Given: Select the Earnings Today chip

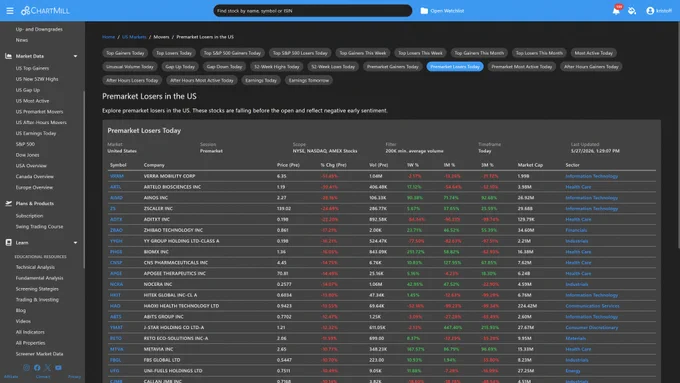Looking at the screenshot, I should pos(261,80).
